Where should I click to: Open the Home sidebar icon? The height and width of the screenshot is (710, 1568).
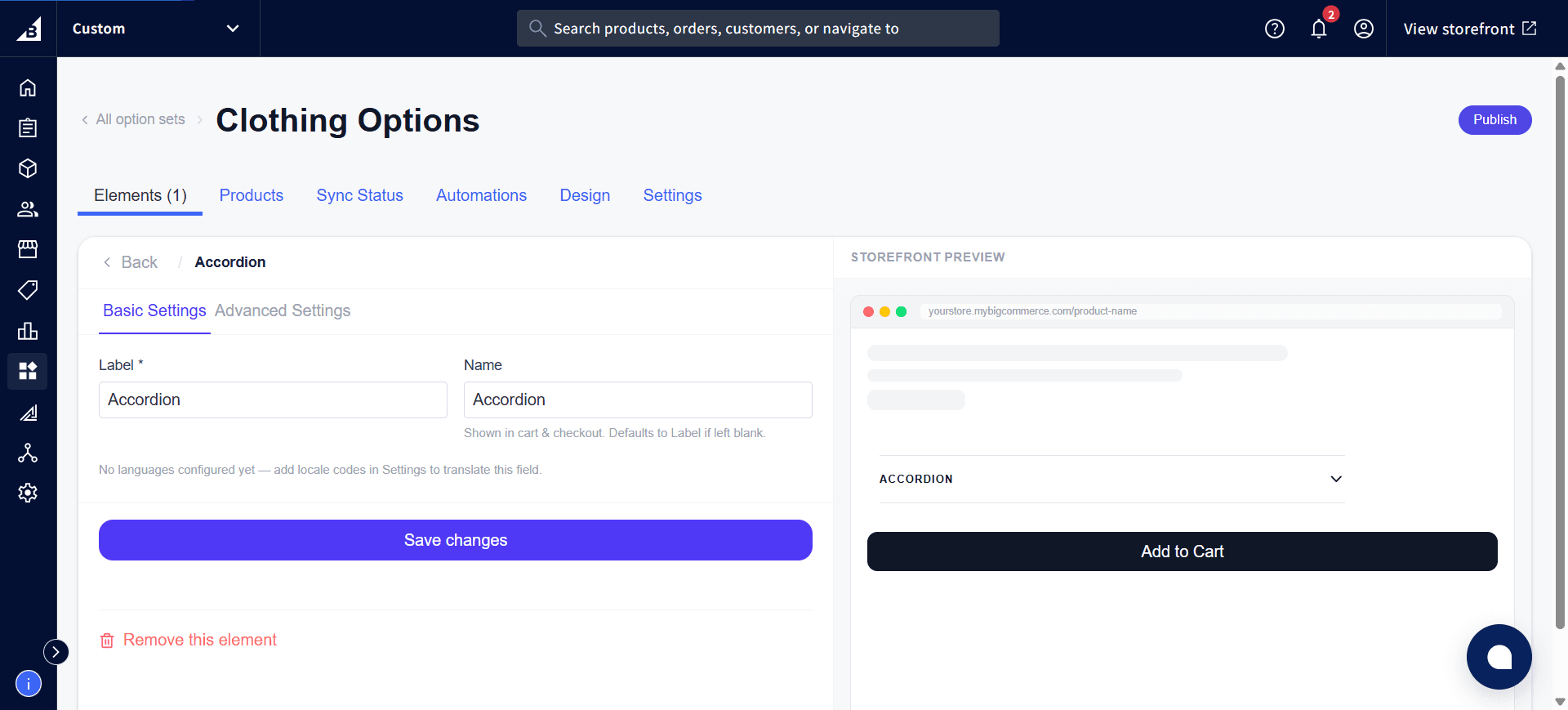28,87
